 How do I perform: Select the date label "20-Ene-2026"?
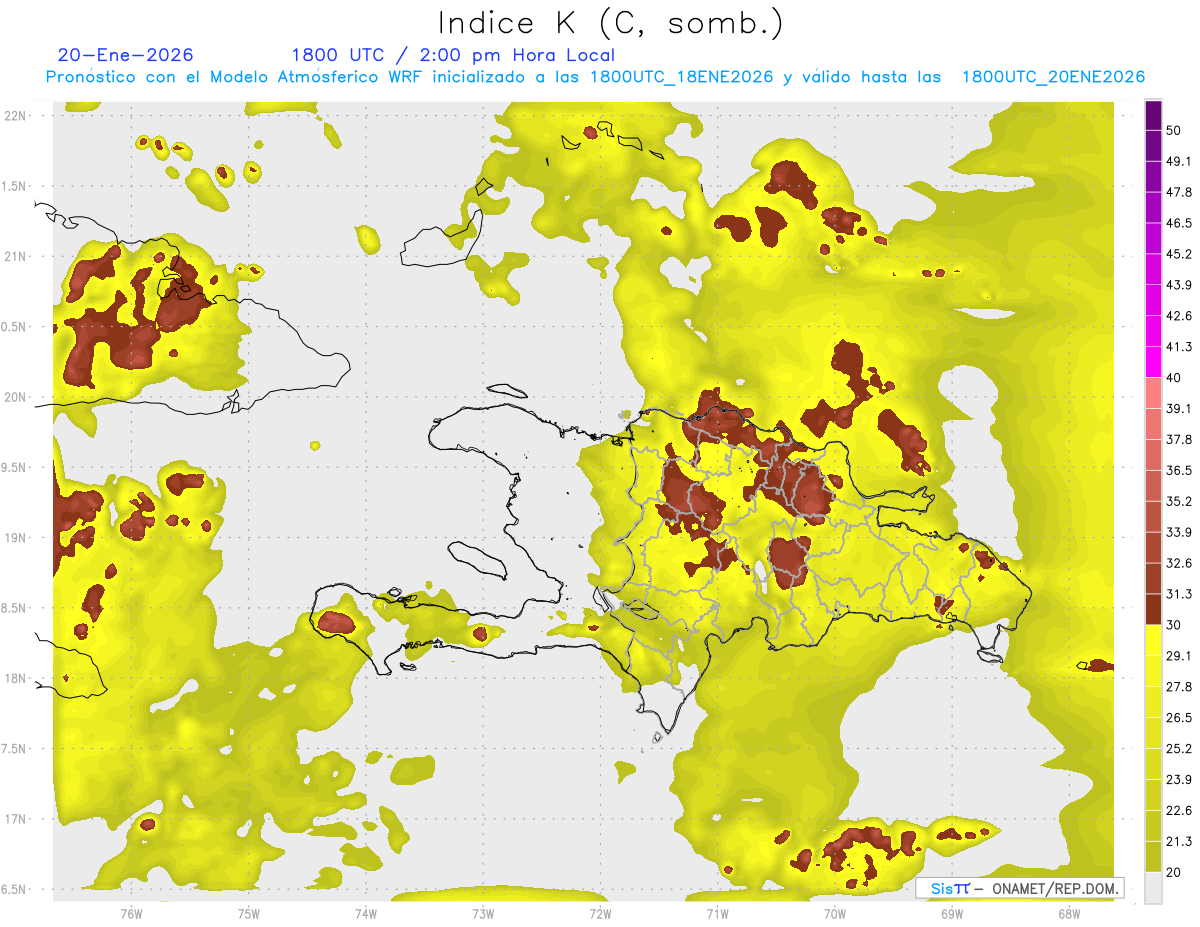126,55
